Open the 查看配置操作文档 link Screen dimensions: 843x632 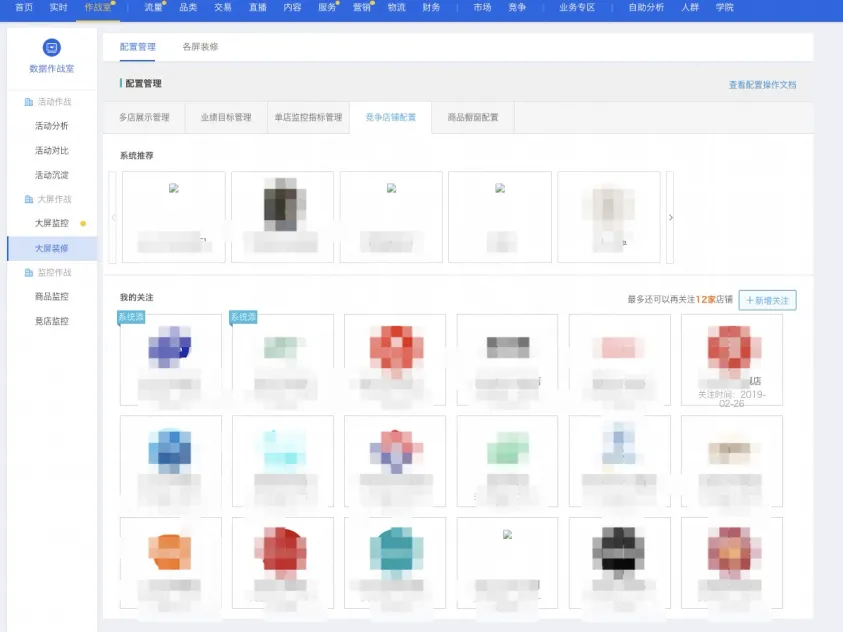[x=762, y=85]
